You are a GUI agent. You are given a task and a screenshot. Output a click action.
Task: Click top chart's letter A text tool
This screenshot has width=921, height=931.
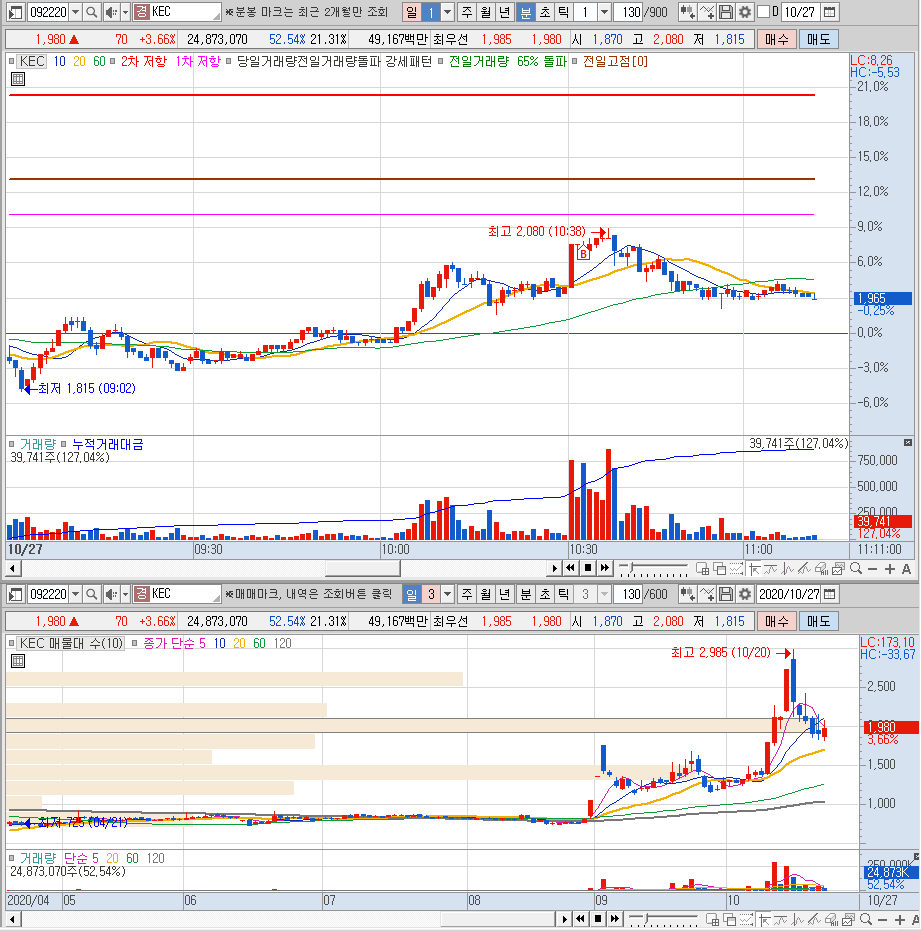906,569
